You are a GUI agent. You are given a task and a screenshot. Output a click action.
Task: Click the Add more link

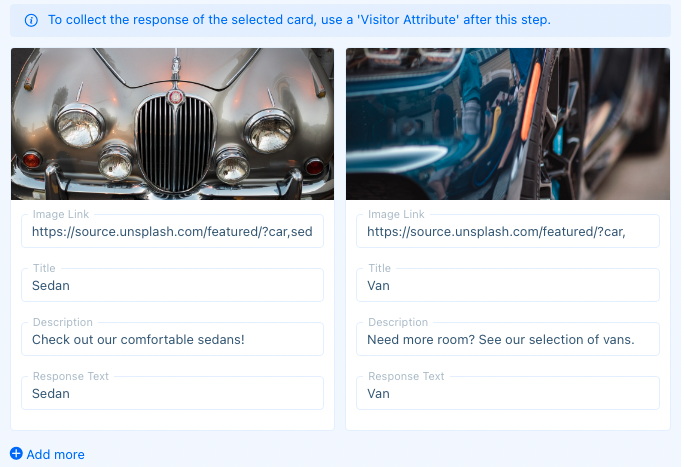[47, 454]
